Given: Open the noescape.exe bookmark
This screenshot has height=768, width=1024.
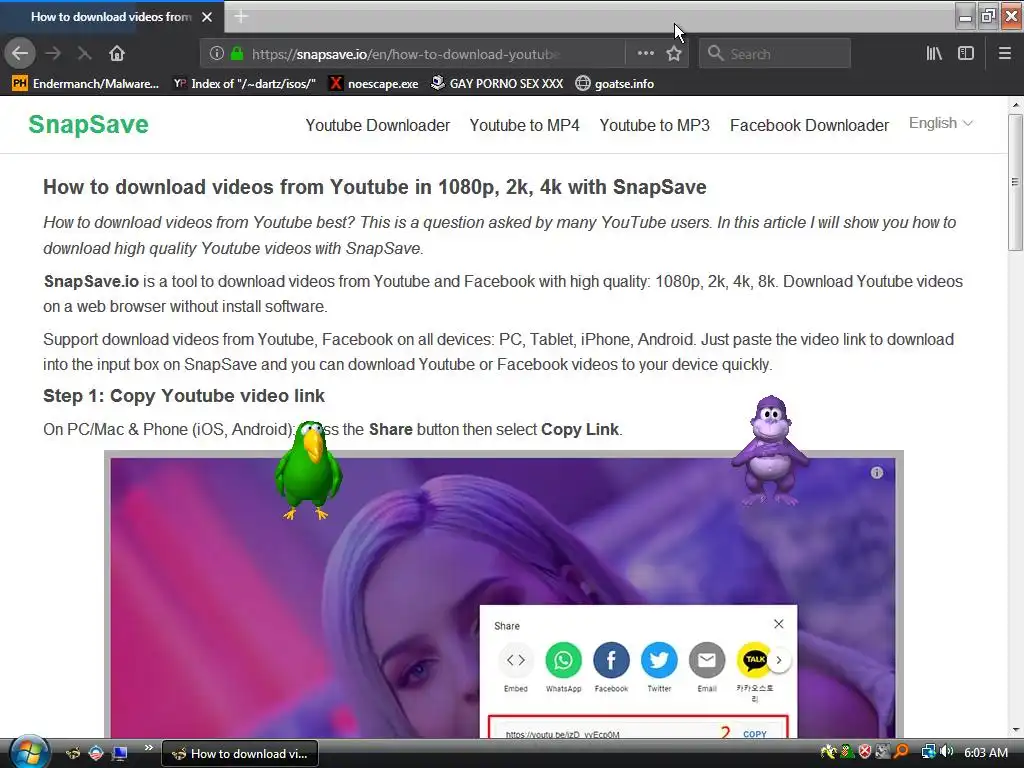Looking at the screenshot, I should (374, 84).
